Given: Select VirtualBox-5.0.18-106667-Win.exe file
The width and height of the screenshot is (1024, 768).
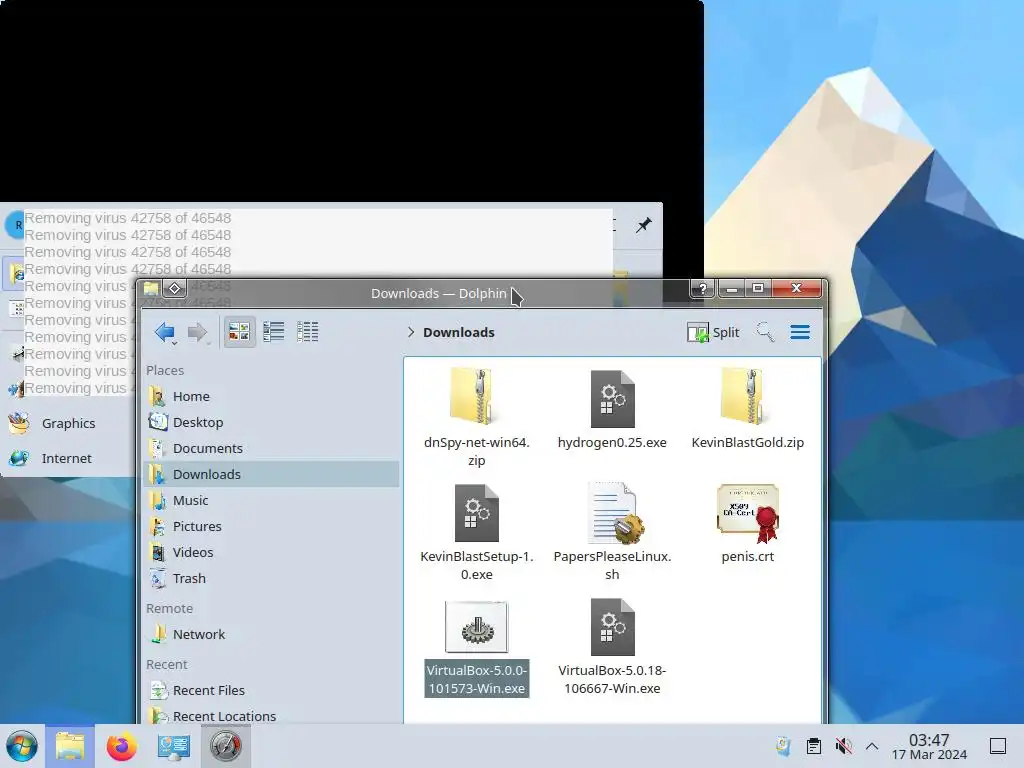Looking at the screenshot, I should 612,647.
